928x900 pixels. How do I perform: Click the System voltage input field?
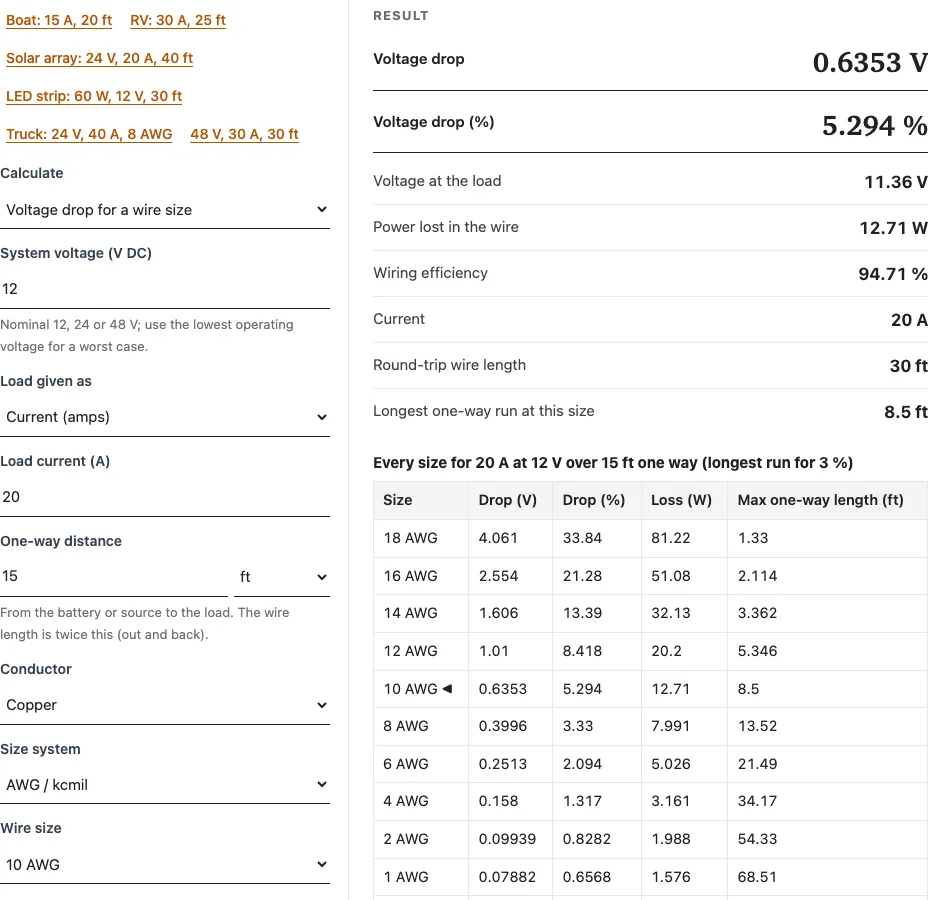(165, 289)
